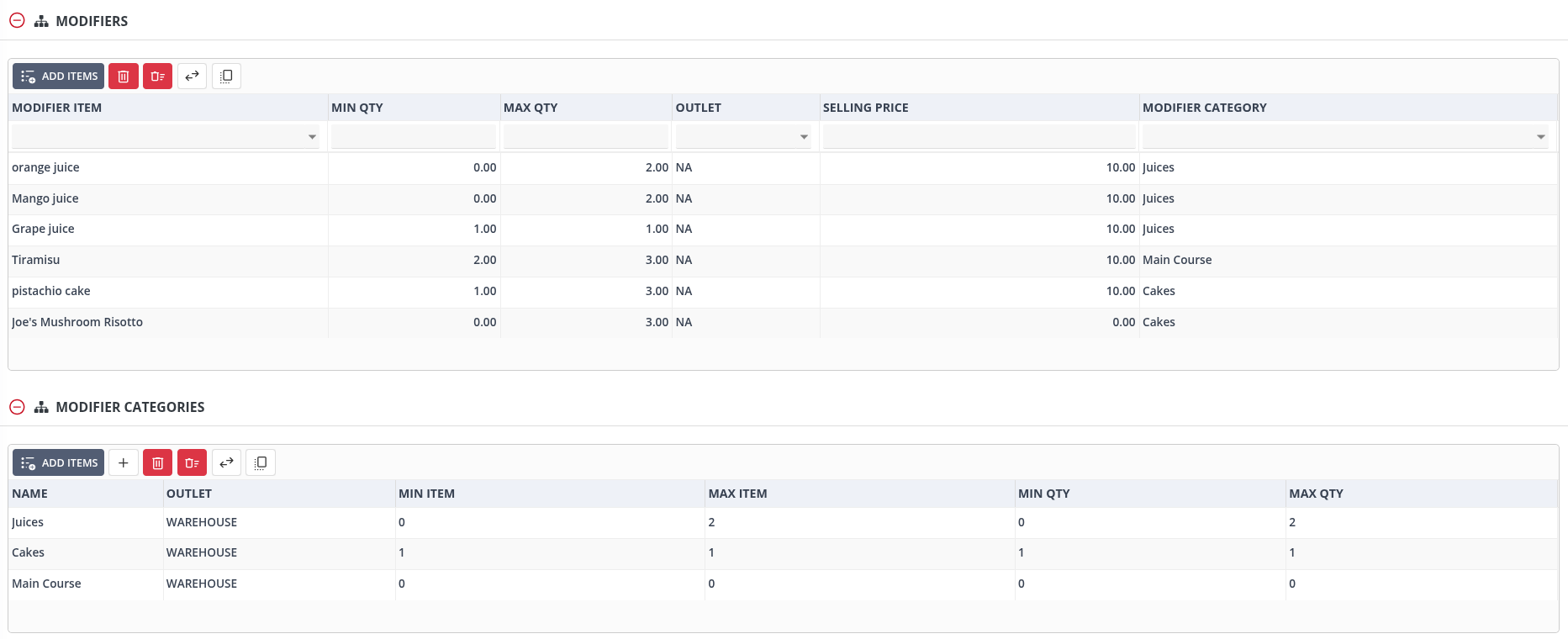Click delete-all list icon in Modifier Categories toolbar
1568x639 pixels.
tap(192, 462)
